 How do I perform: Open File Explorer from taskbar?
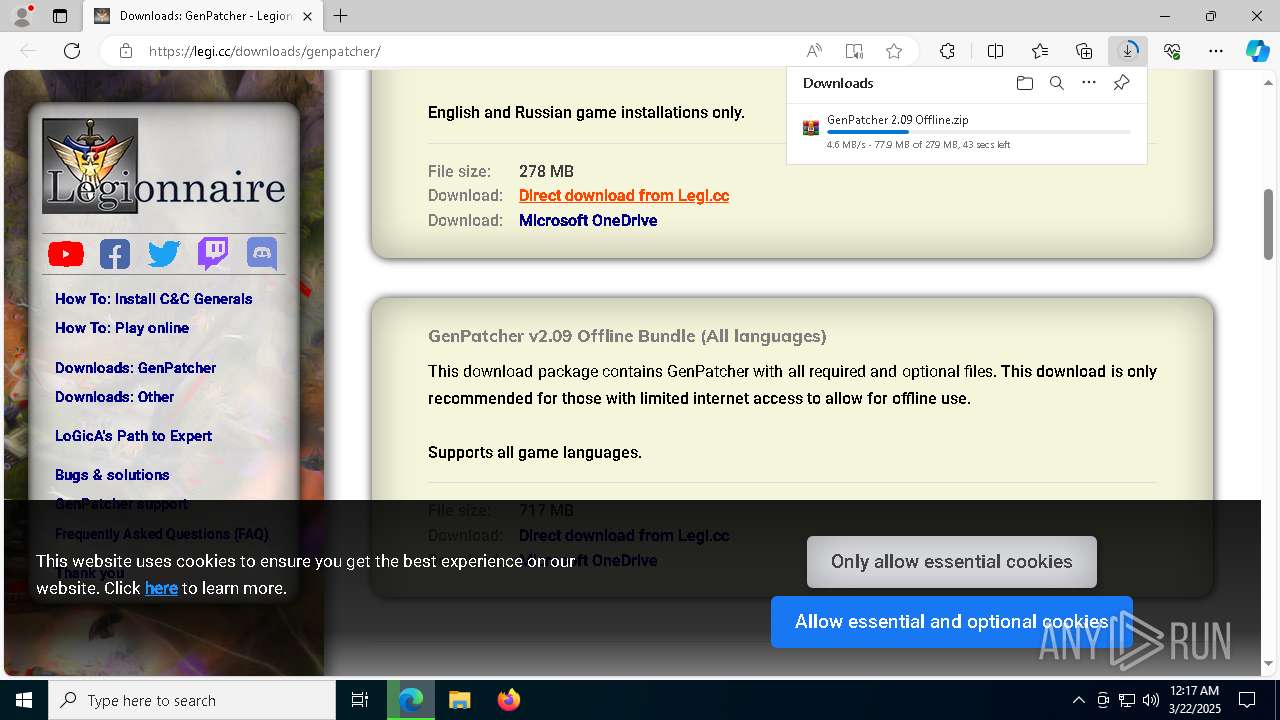(x=459, y=700)
